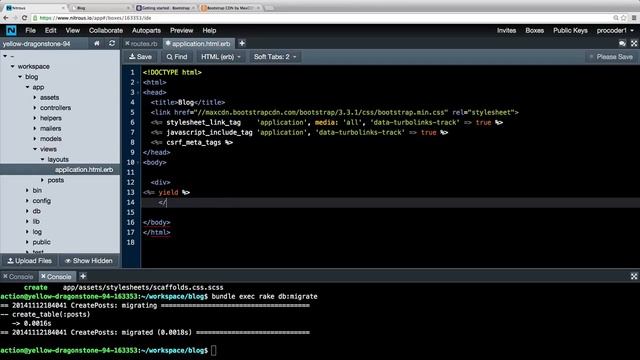
Task: Open the Soft Tabs: 2 dropdown
Action: (x=275, y=57)
